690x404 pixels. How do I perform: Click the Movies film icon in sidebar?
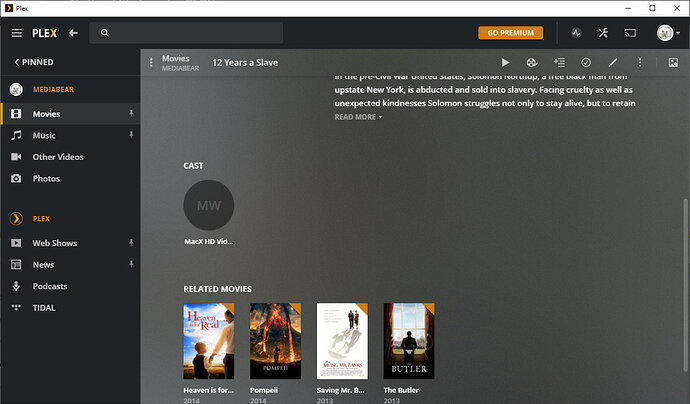pyautogui.click(x=16, y=114)
